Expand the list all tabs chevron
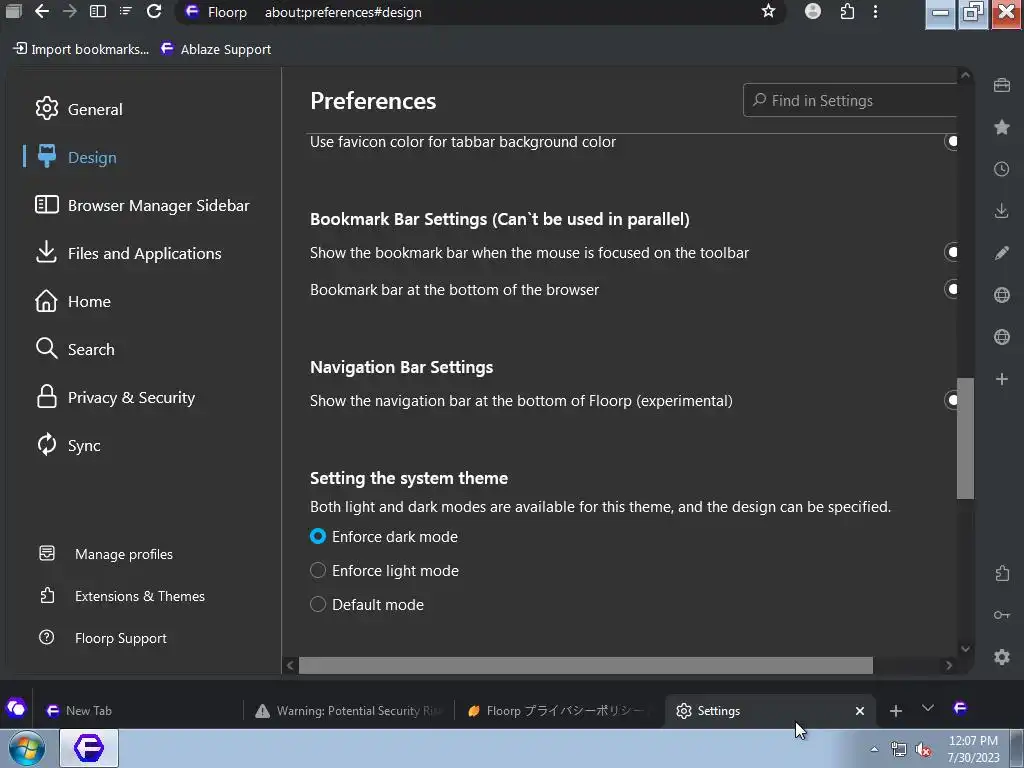The image size is (1024, 768). coord(927,709)
